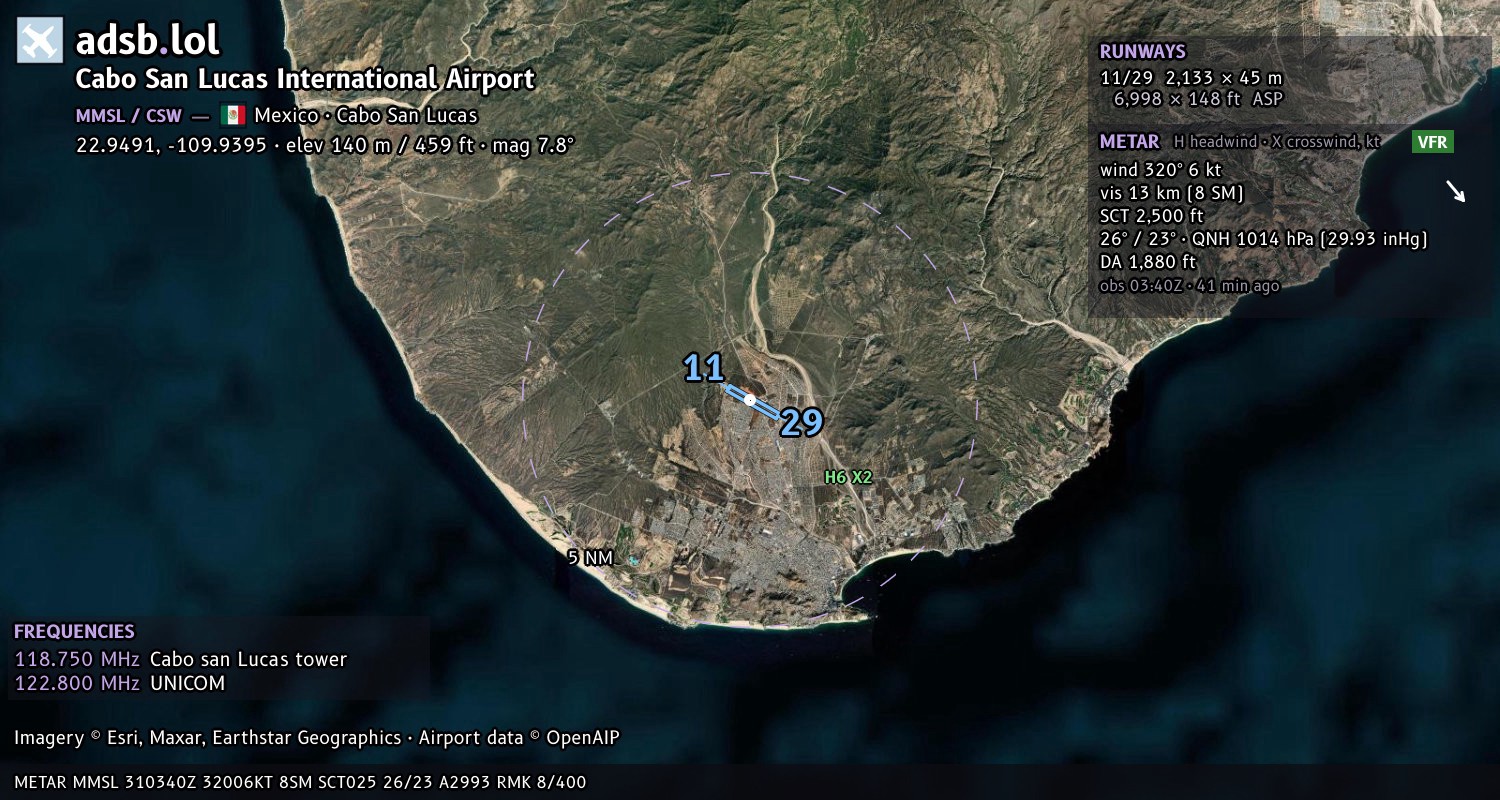This screenshot has height=800, width=1500.
Task: Click the wind direction arrow icon
Action: (1456, 191)
